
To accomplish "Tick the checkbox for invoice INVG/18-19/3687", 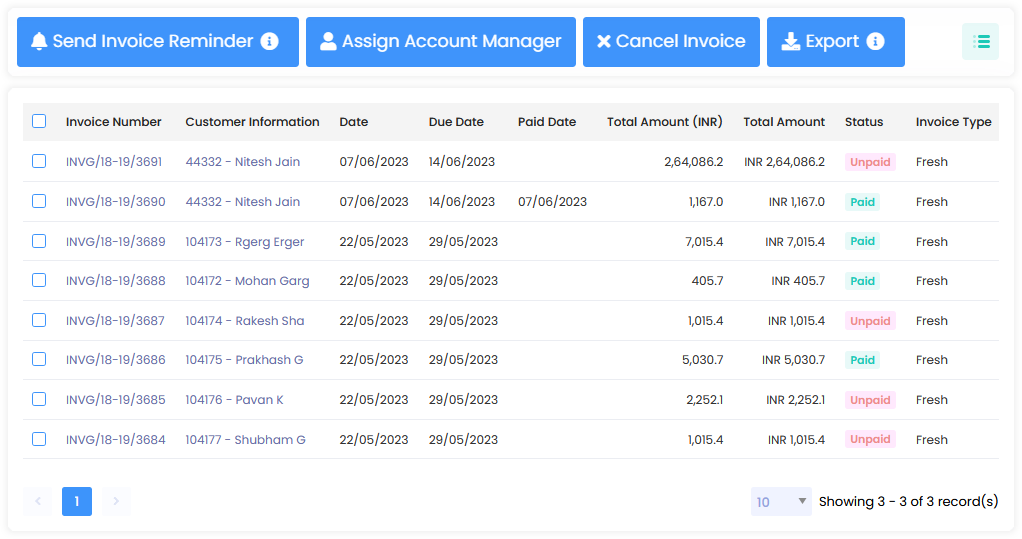I will (39, 320).
